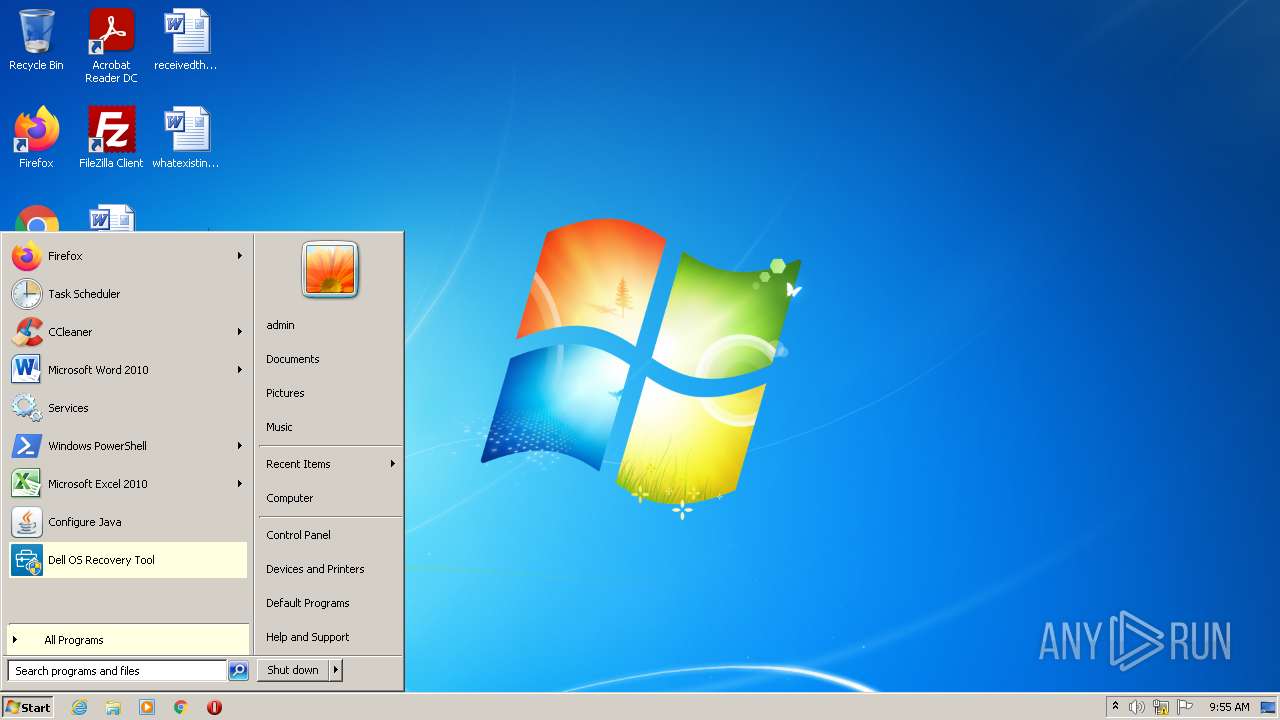Viewport: 1280px width, 720px height.
Task: Open FileZilla Client desktop shortcut
Action: [111, 138]
